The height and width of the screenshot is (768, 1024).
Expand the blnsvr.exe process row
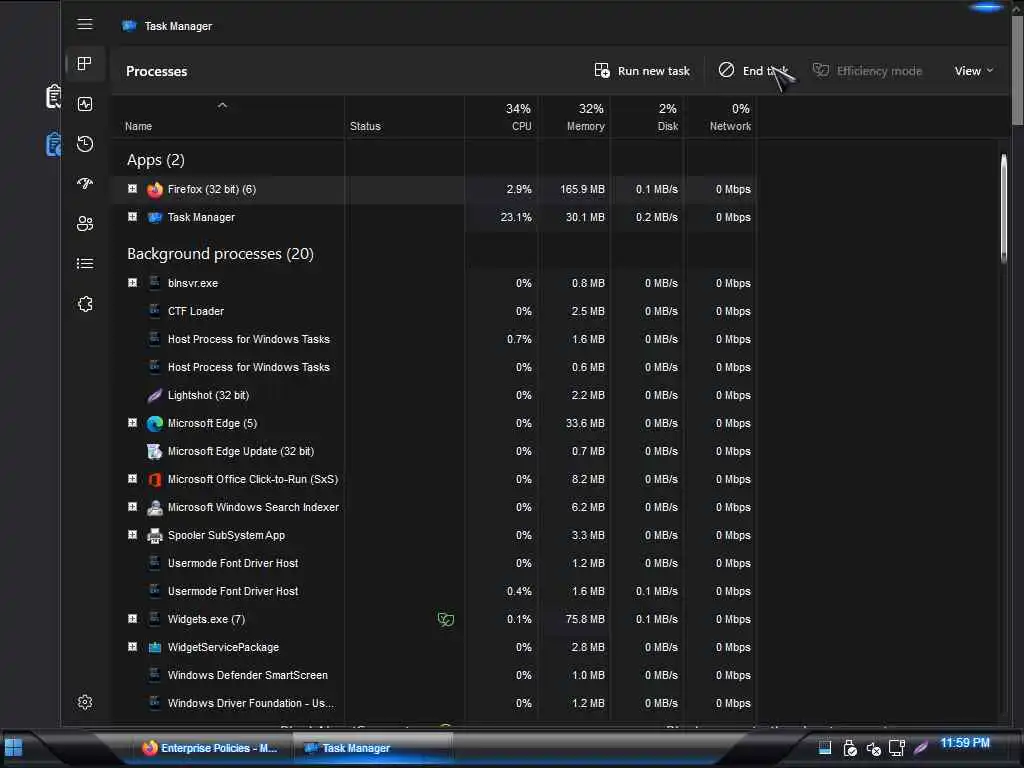pos(133,283)
